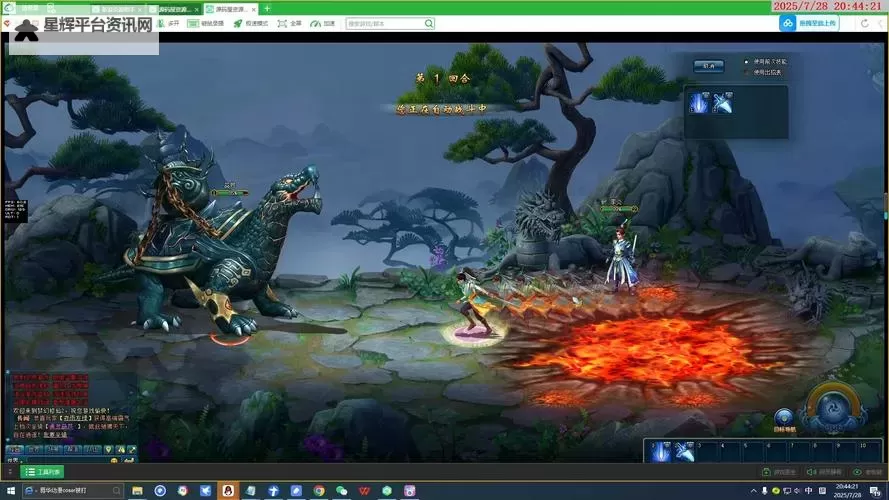This screenshot has width=889, height=500.
Task: Click the second sword skill icon in bottom hotbar
Action: pos(684,452)
